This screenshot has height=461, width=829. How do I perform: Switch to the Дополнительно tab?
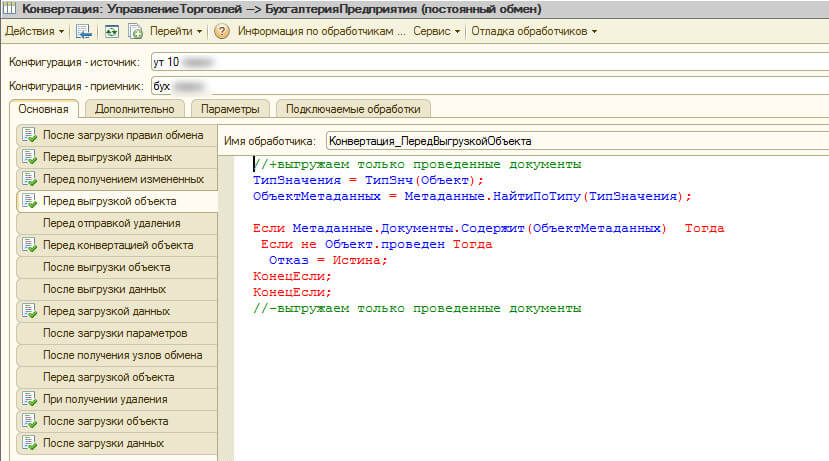coord(135,109)
